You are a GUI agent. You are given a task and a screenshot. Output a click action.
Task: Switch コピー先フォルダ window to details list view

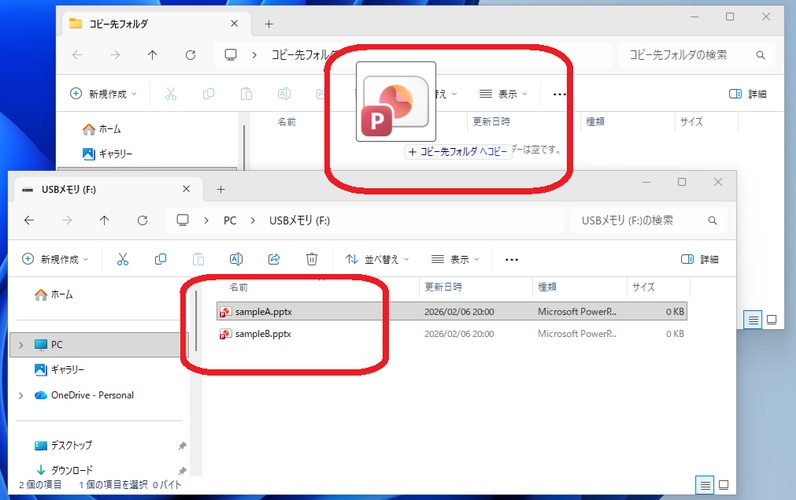coord(753,320)
